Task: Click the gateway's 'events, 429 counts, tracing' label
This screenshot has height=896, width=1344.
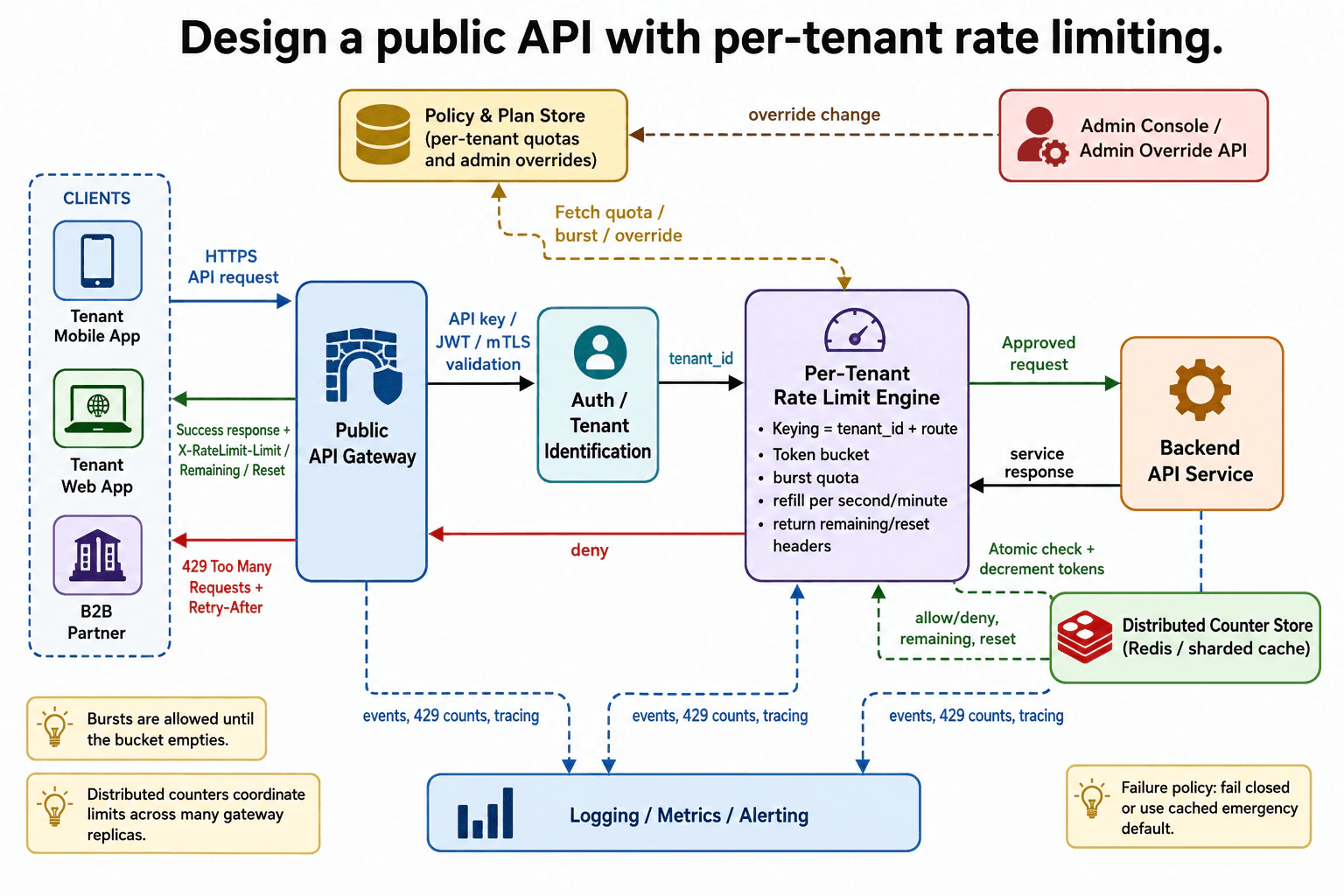Action: (x=451, y=716)
